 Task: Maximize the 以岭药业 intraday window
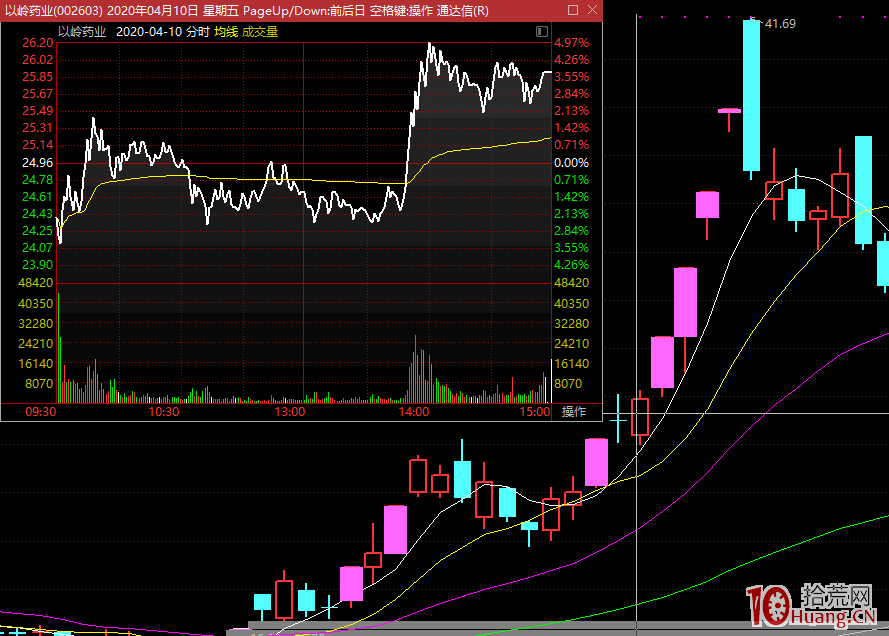click(x=573, y=10)
